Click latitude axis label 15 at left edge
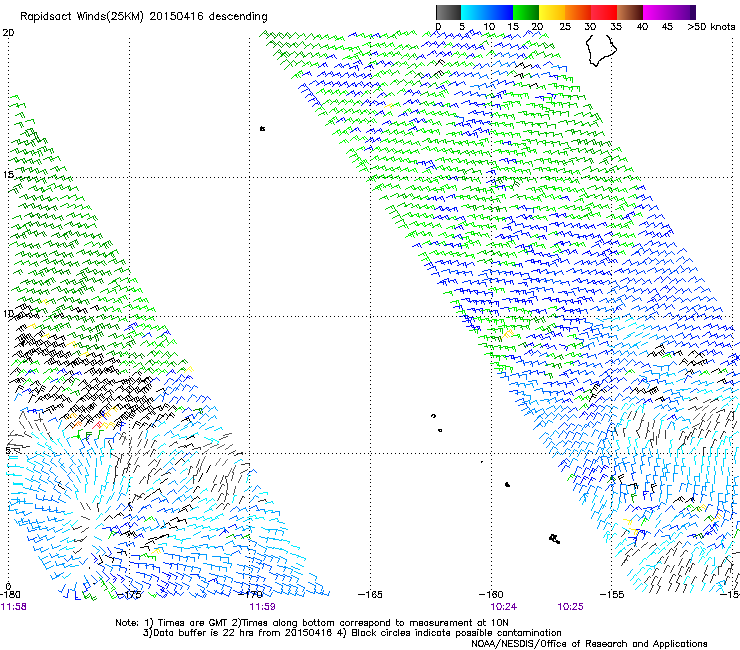 pyautogui.click(x=8, y=175)
